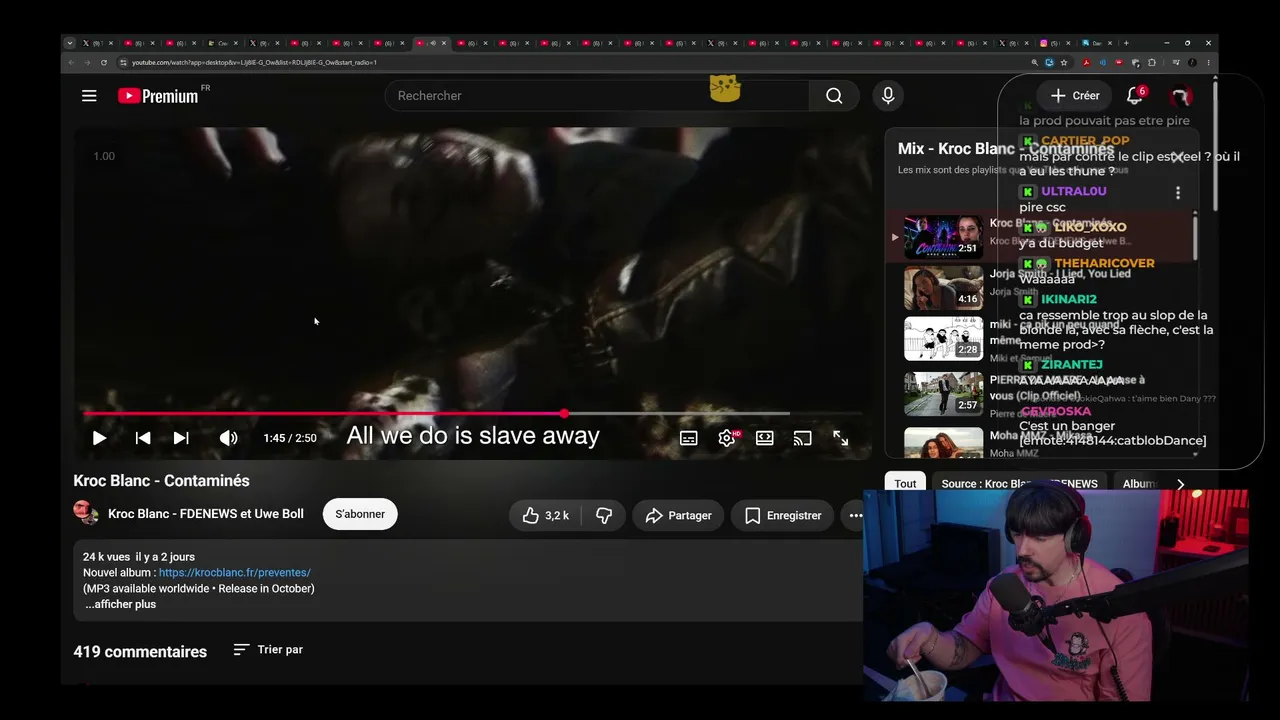Mute the video volume
This screenshot has width=1280, height=720.
[229, 438]
